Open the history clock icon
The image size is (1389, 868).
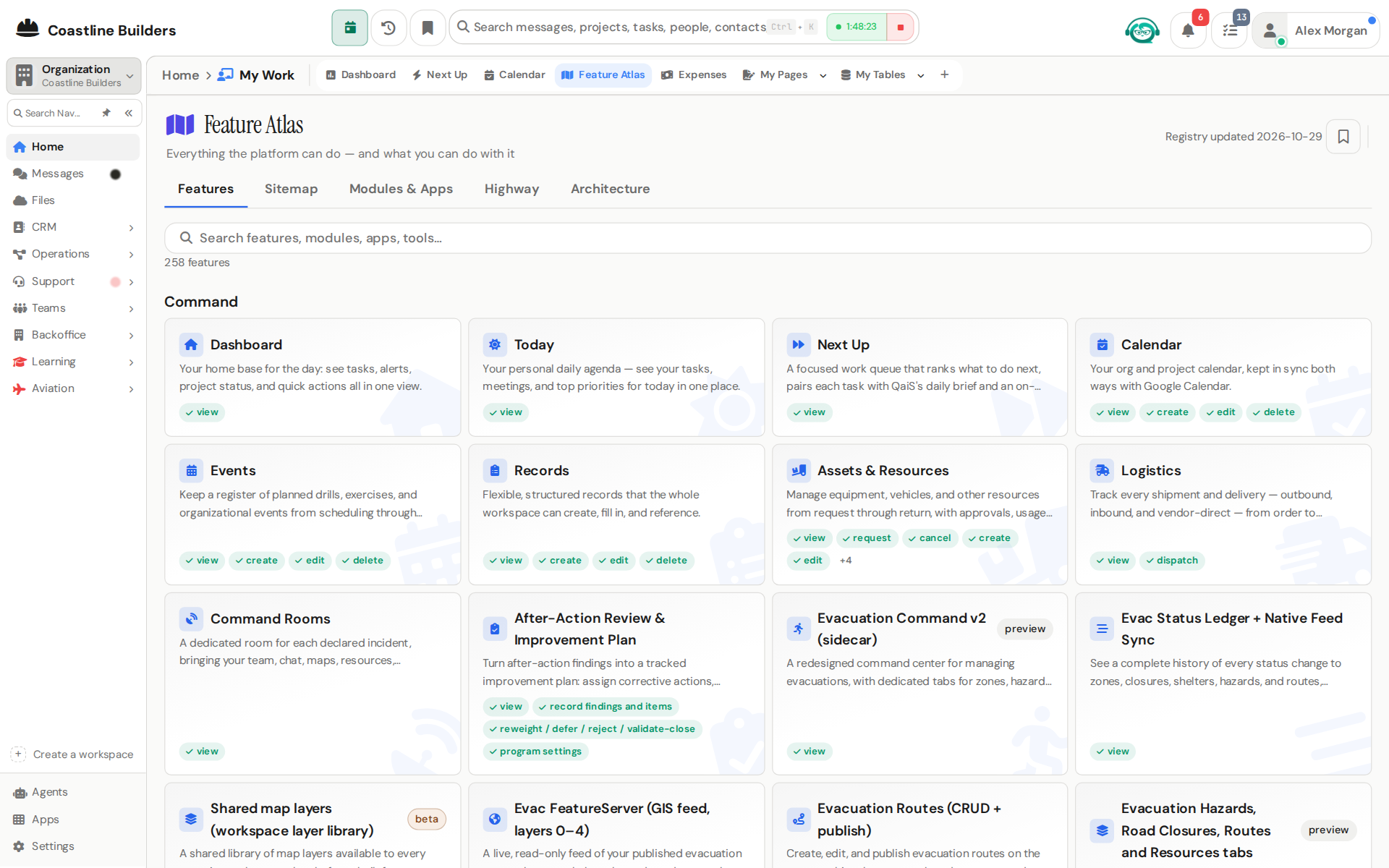pos(388,27)
